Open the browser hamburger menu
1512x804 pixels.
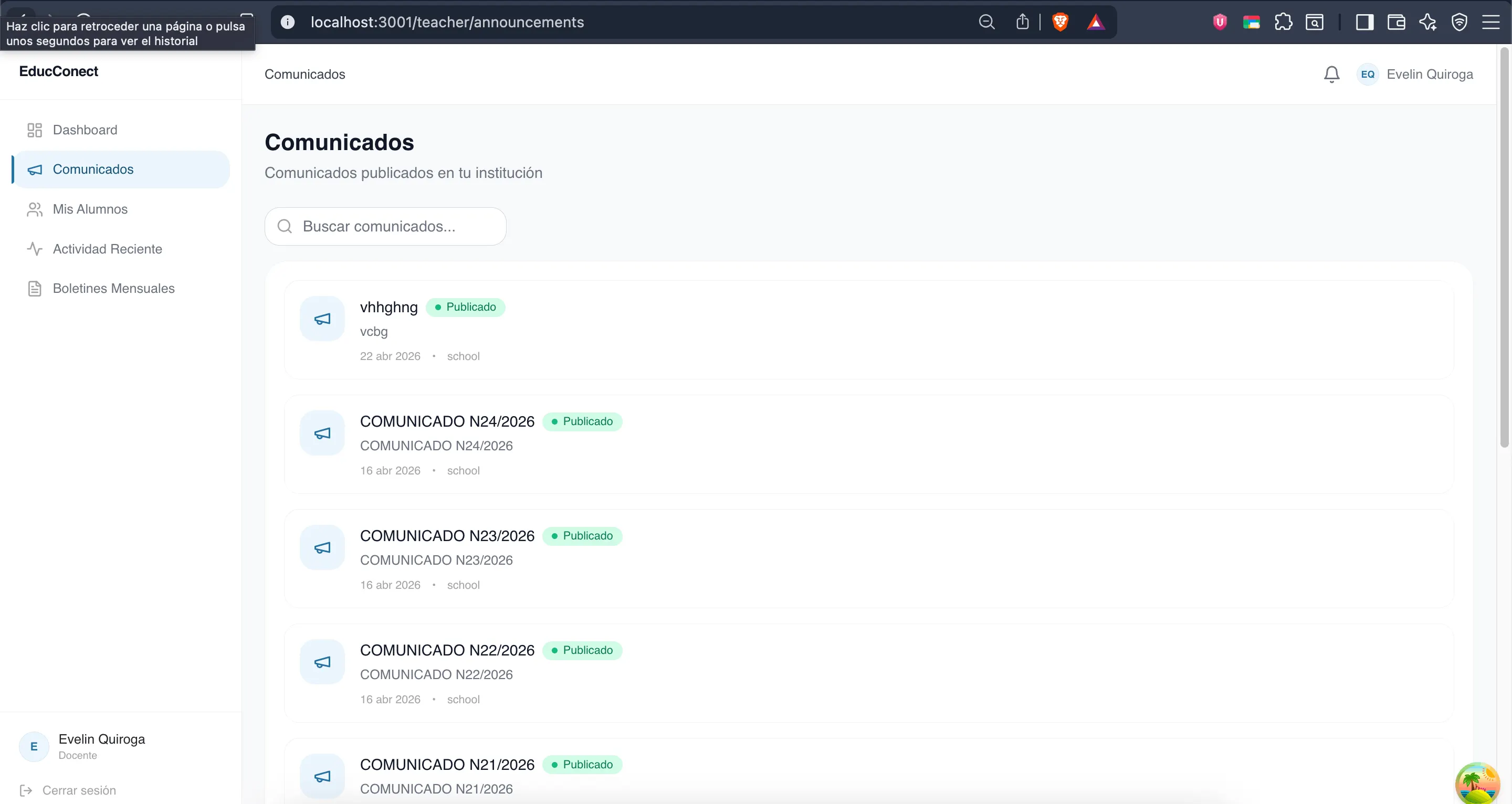tap(1490, 22)
